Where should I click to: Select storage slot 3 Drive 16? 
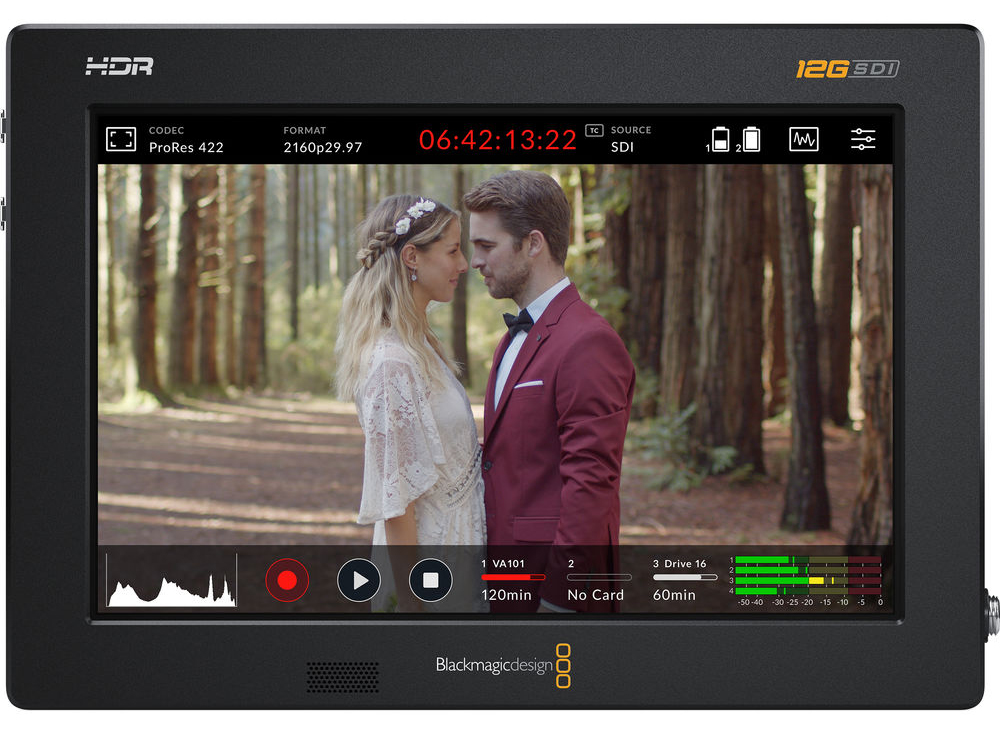coord(684,571)
